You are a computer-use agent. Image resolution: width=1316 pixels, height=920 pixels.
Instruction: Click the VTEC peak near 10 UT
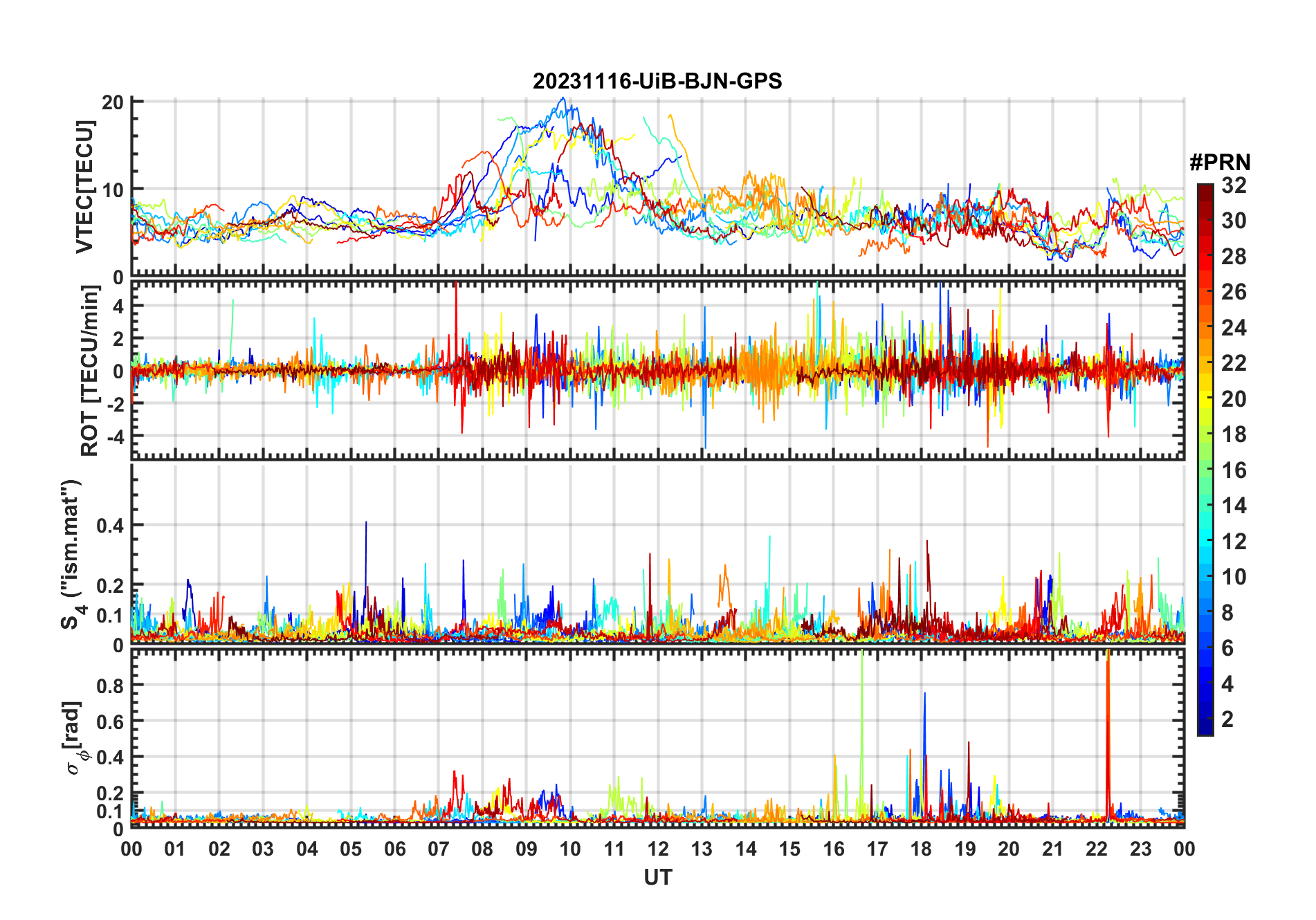(563, 100)
